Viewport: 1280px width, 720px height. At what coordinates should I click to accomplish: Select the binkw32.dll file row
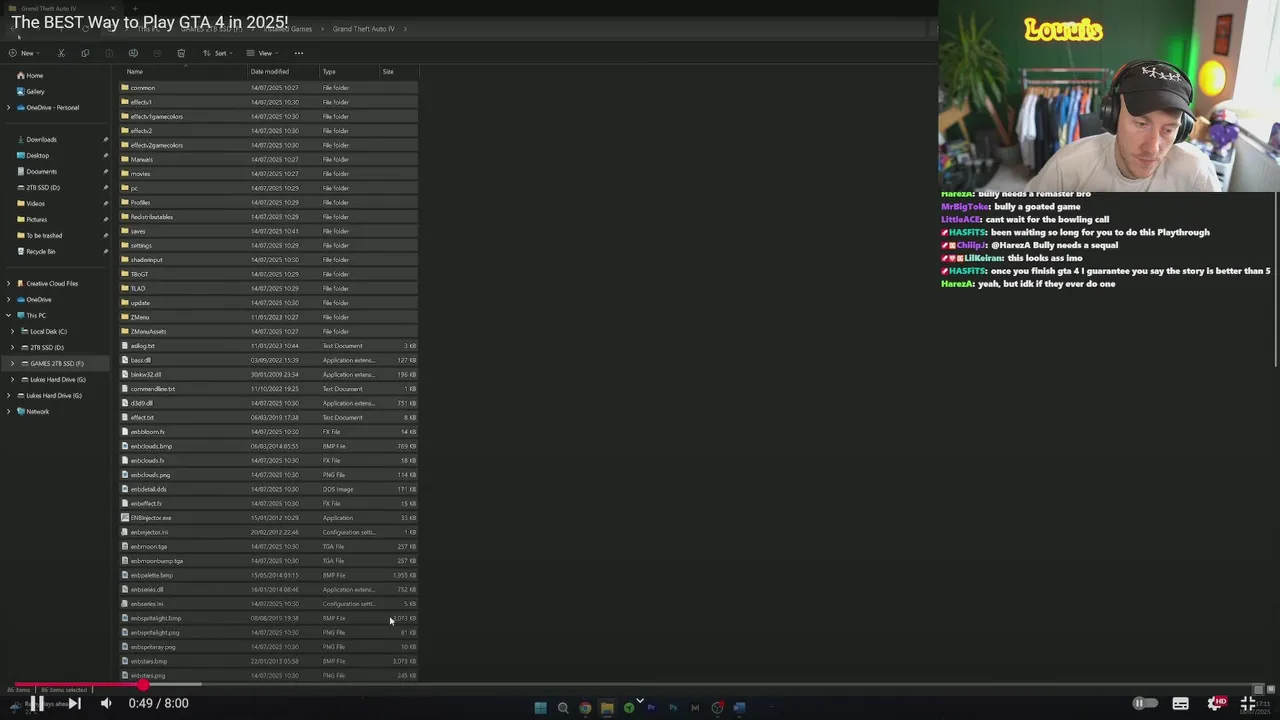point(268,374)
